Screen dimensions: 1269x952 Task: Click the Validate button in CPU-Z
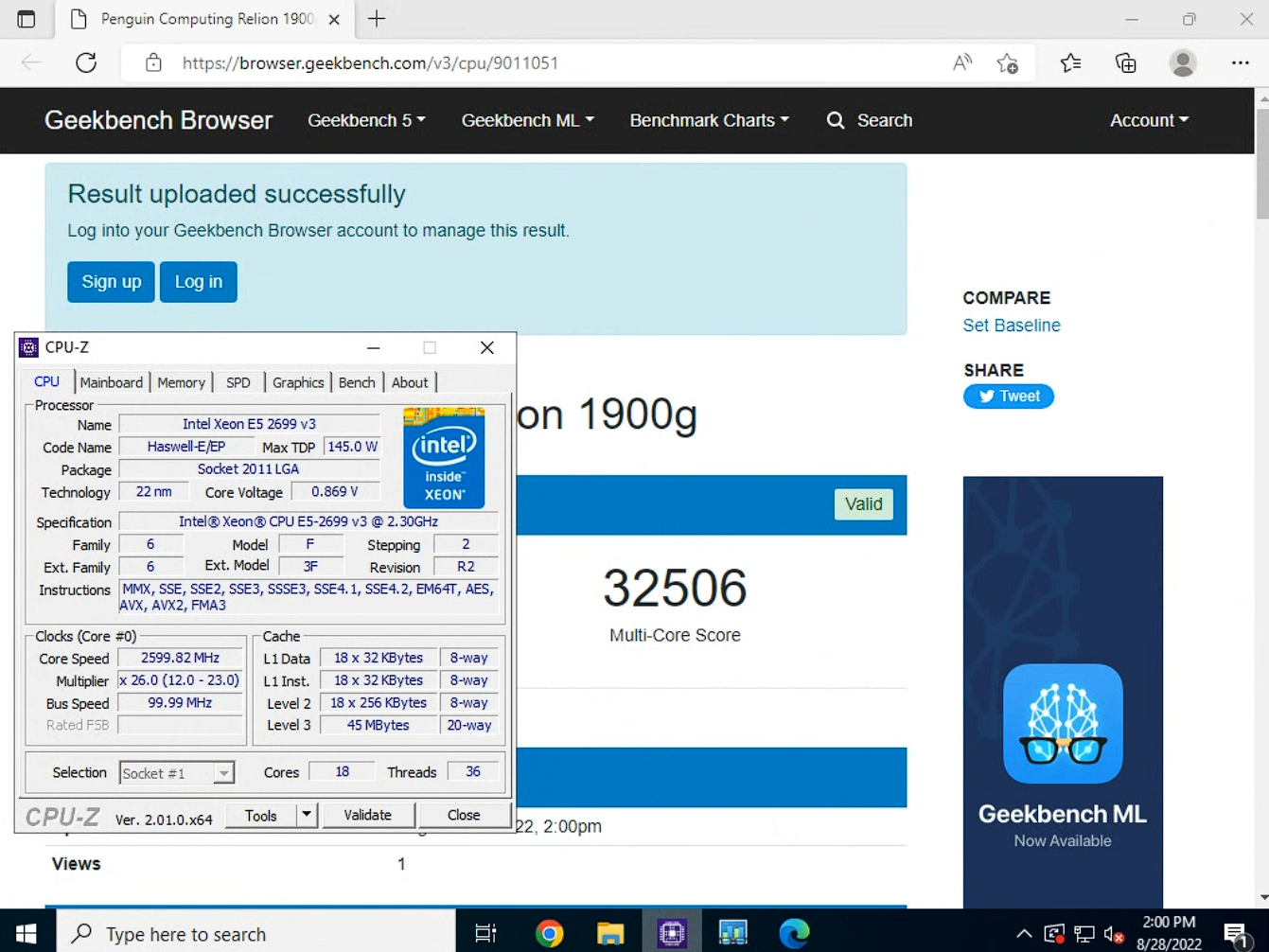(x=367, y=815)
